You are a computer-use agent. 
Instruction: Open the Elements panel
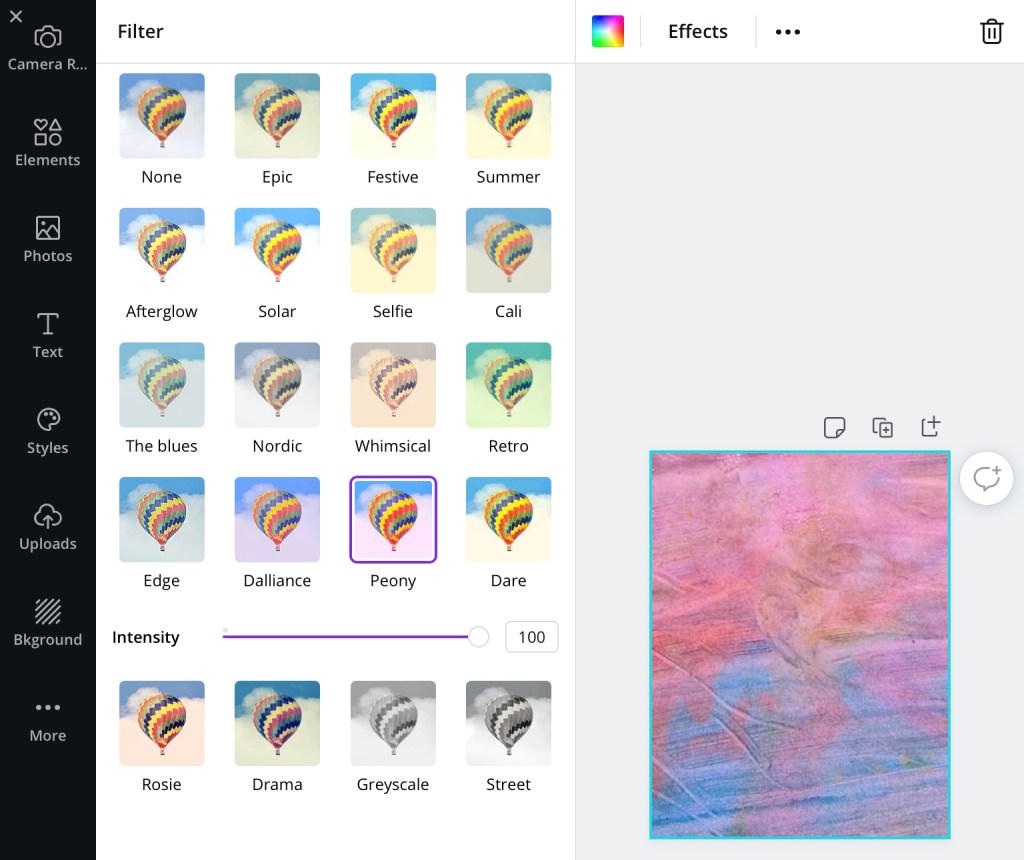pyautogui.click(x=47, y=143)
